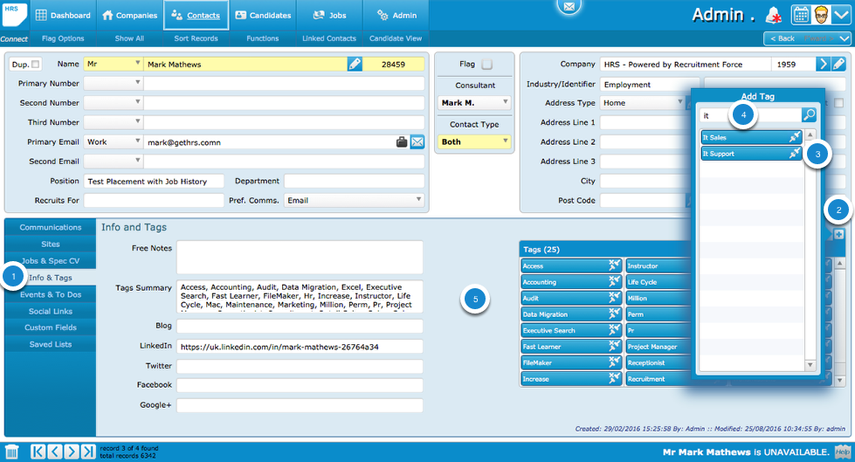Viewport: 855px width, 462px height.
Task: Open the Dashboard tab
Action: coord(63,15)
